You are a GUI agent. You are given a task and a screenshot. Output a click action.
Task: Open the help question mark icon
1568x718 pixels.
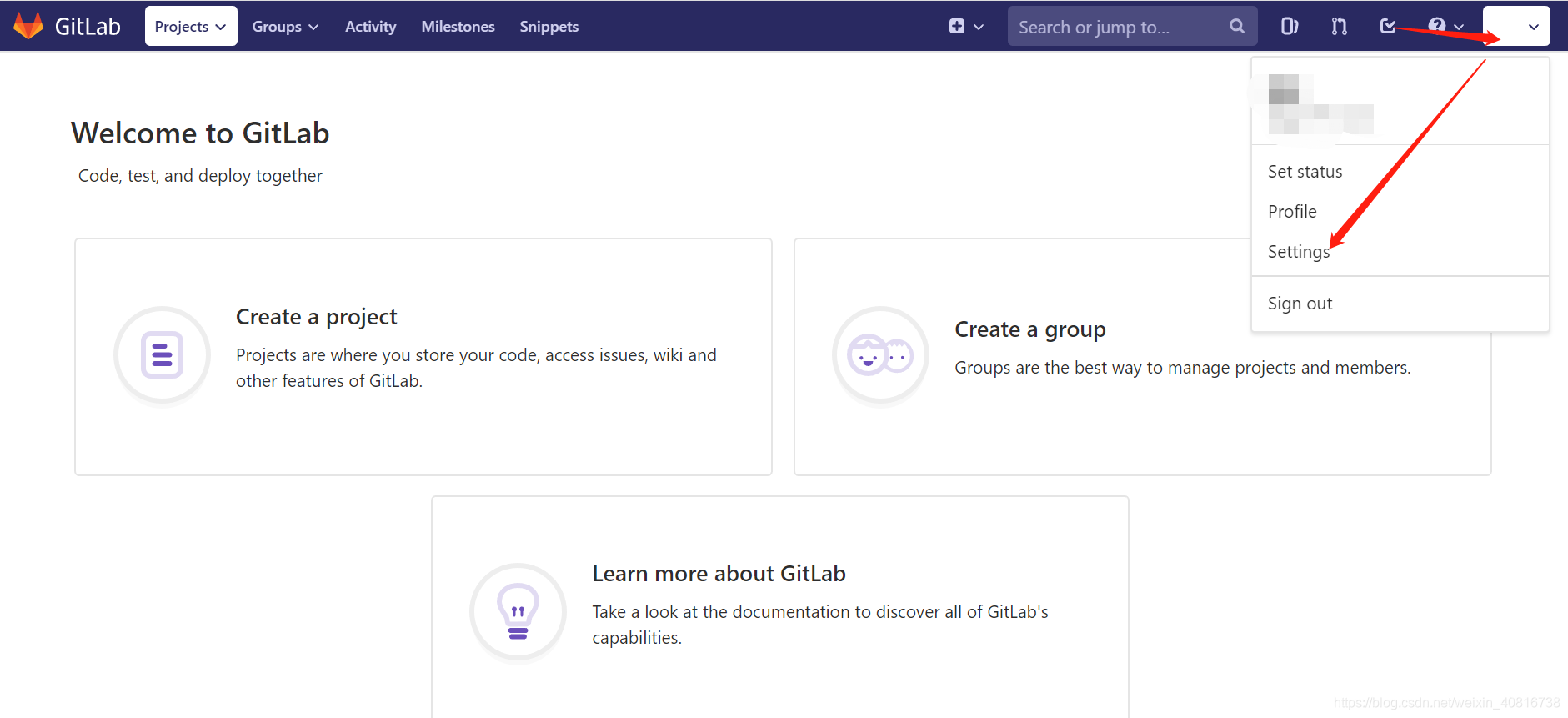pyautogui.click(x=1437, y=26)
